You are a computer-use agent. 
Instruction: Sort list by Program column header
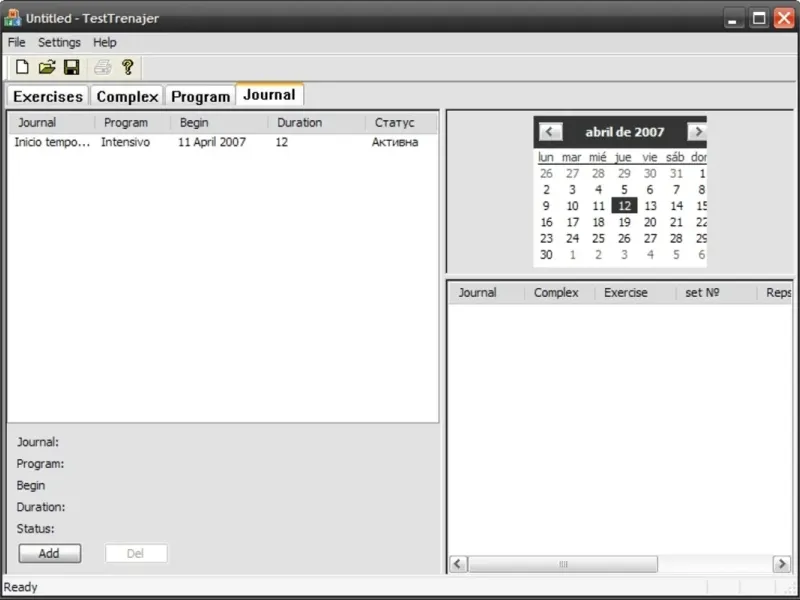point(133,123)
